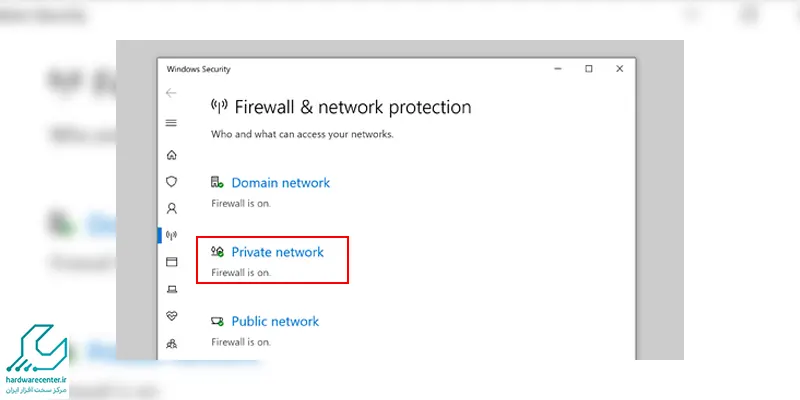Viewport: 800px width, 400px height.
Task: Open Family options sidebar icon
Action: (171, 343)
